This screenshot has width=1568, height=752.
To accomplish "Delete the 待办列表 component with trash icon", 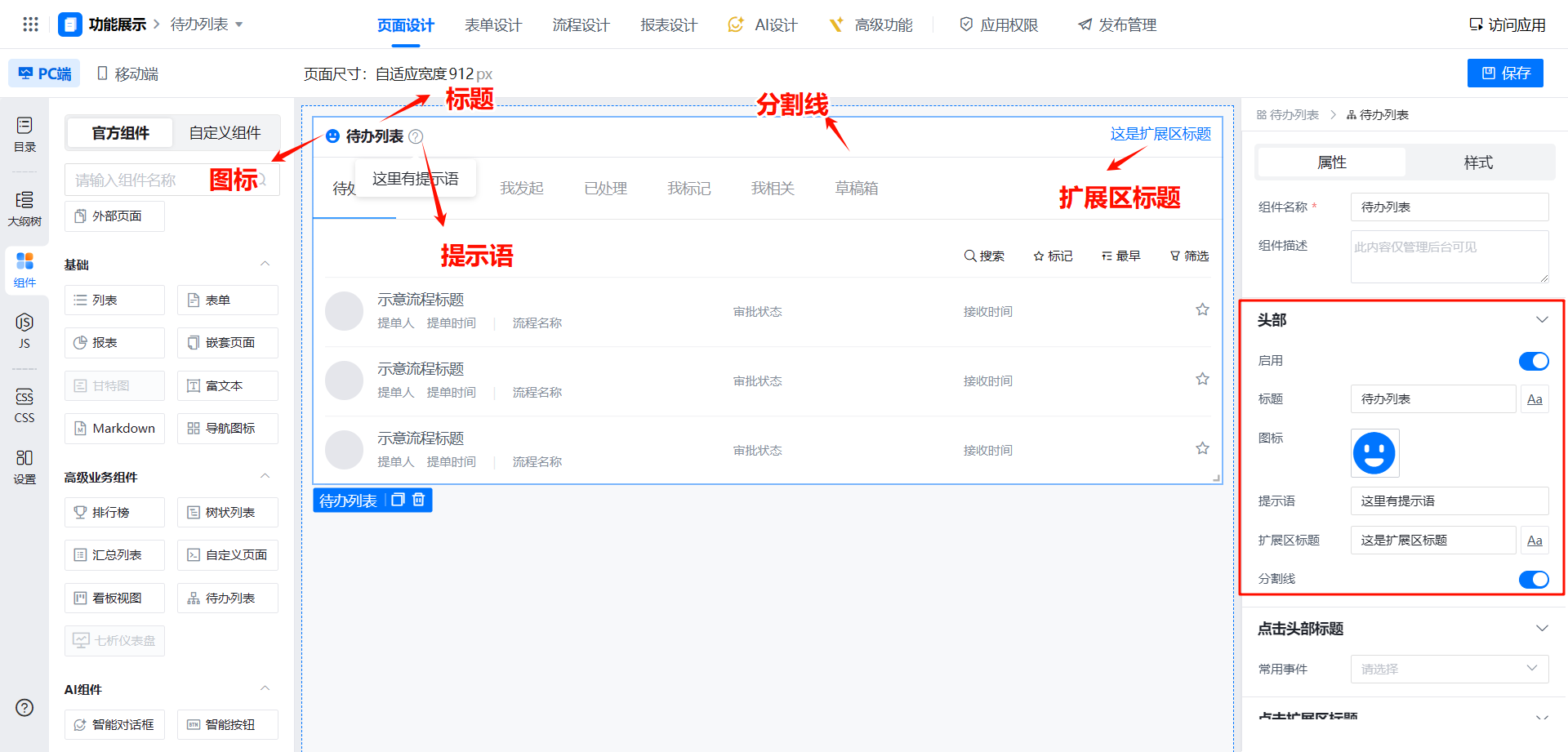I will 419,500.
